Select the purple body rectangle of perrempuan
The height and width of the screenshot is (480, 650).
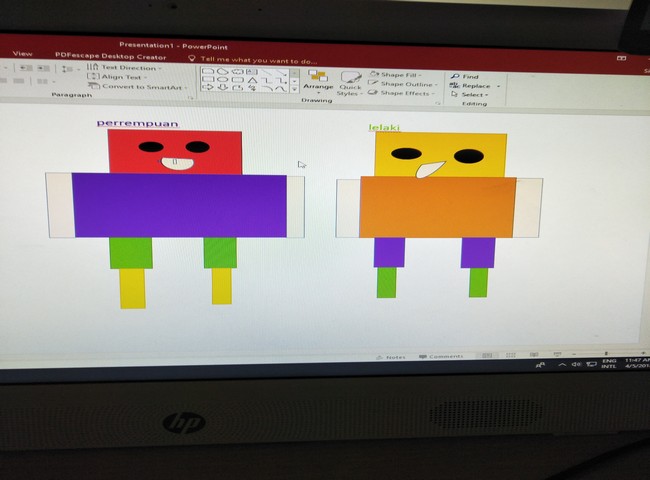(x=180, y=205)
